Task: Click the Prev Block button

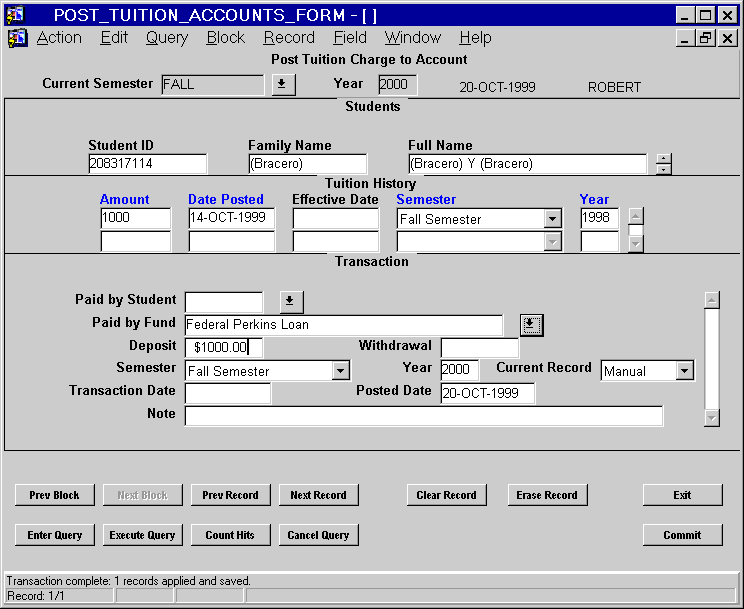Action: pyautogui.click(x=55, y=495)
